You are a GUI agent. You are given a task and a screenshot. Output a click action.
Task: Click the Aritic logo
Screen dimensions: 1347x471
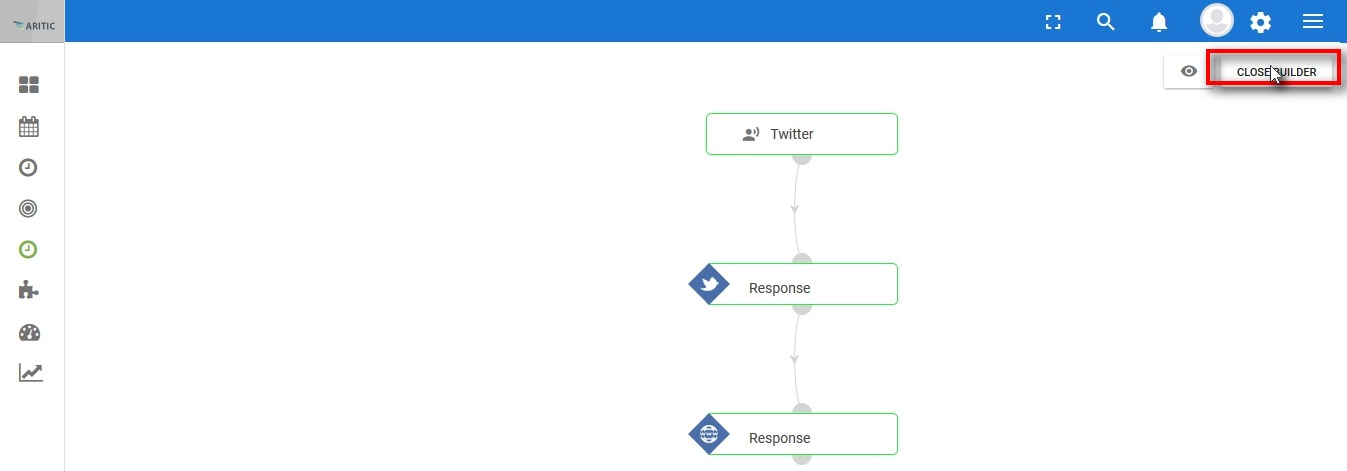tap(32, 24)
